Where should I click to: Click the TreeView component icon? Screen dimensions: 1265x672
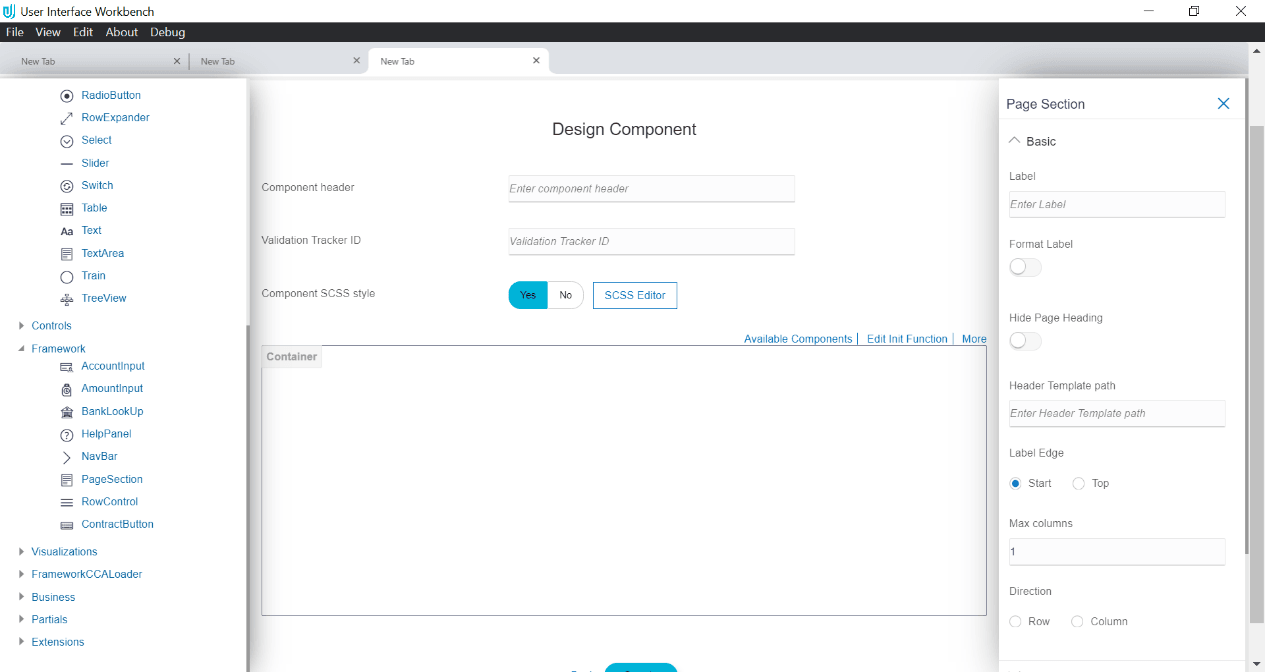65,298
